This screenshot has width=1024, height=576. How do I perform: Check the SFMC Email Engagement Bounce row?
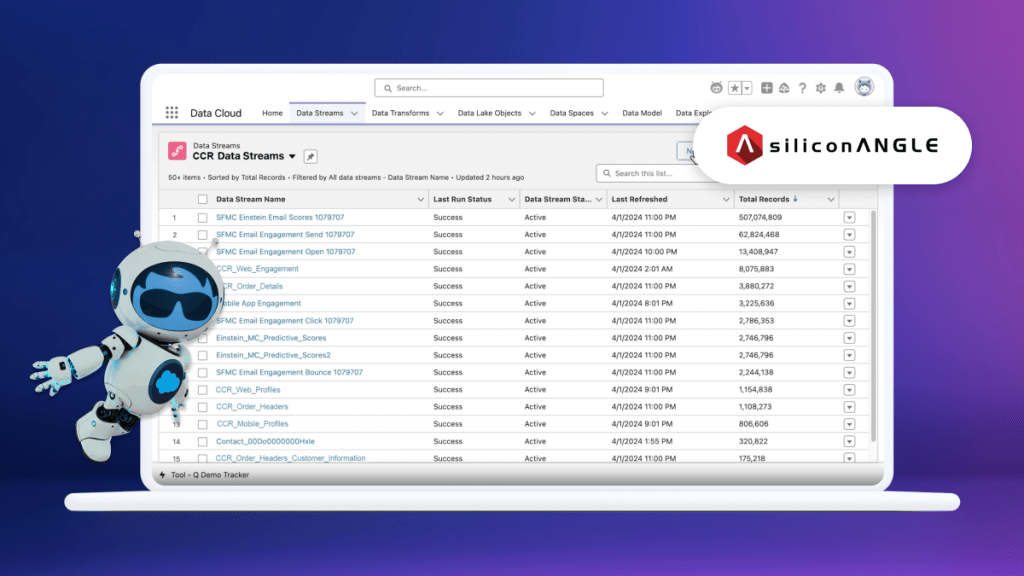point(202,372)
